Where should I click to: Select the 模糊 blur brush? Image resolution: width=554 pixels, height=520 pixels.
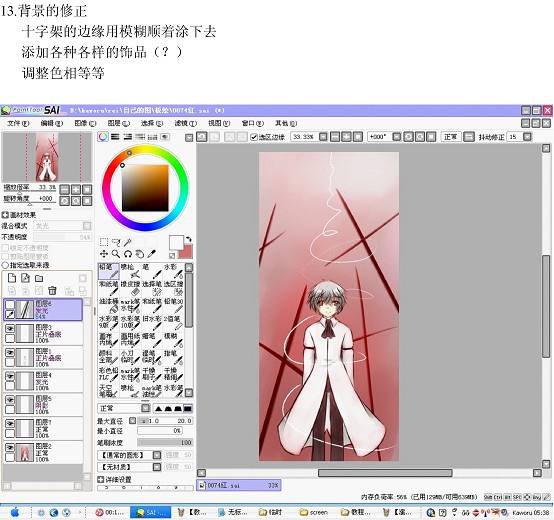tap(173, 341)
